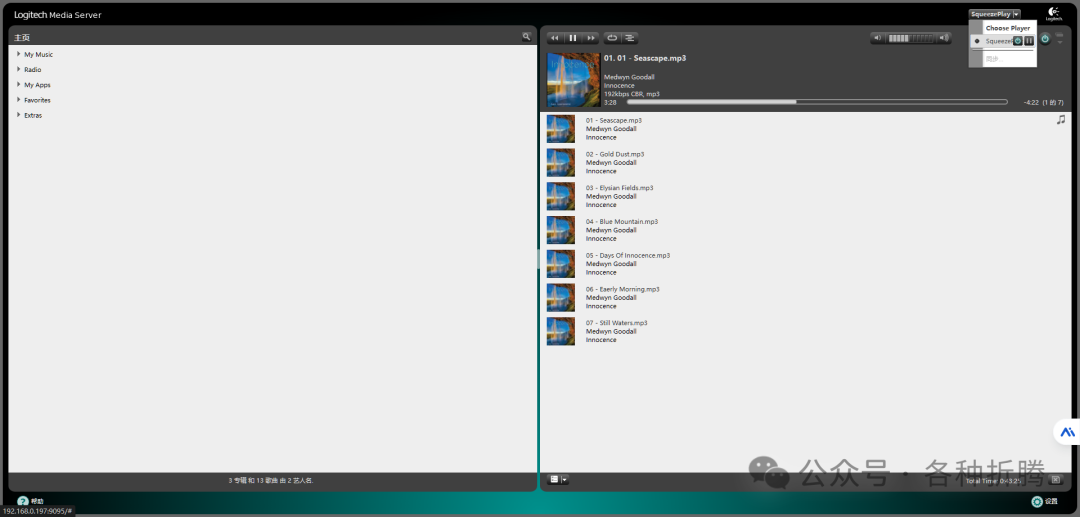
Task: Collapse the now playing panel arrow
Action: [1060, 38]
